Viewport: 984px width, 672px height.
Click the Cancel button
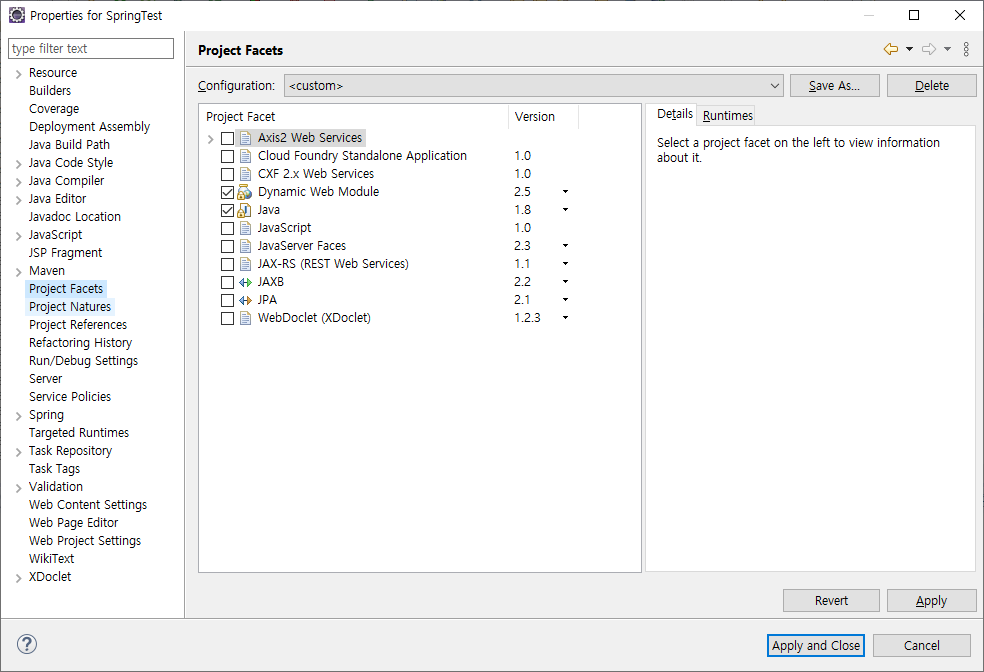coord(921,645)
